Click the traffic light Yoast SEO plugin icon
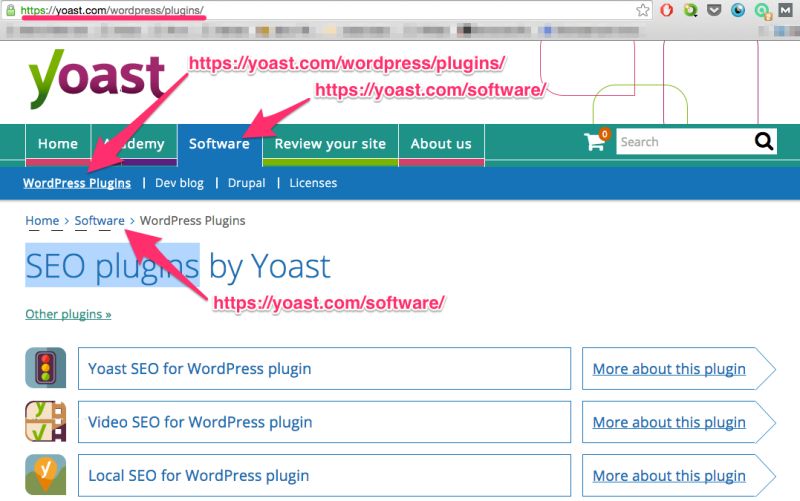 tap(45, 368)
